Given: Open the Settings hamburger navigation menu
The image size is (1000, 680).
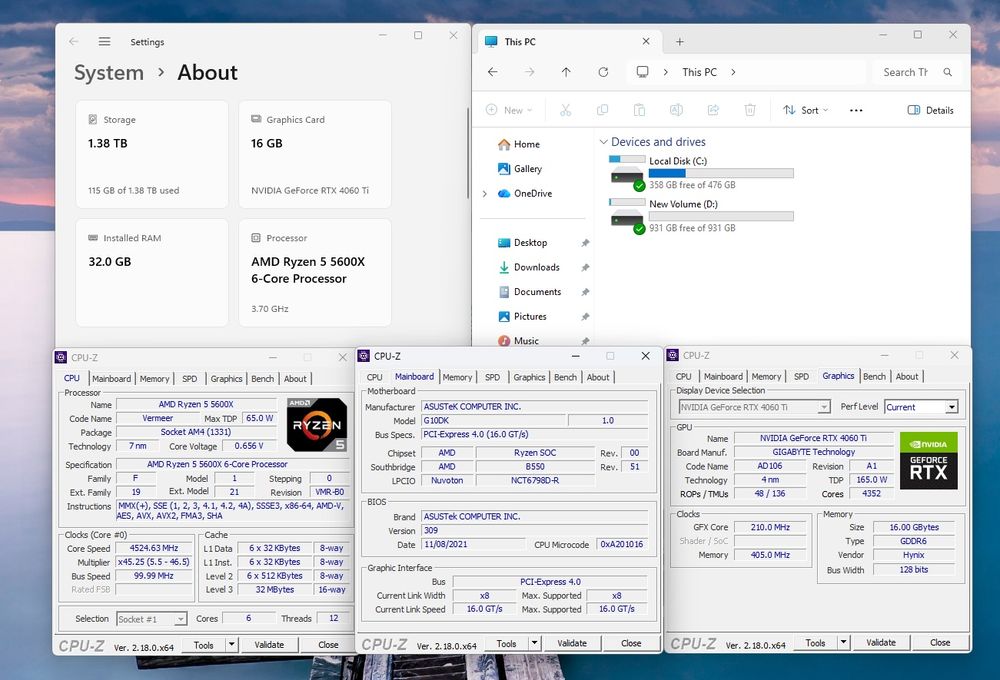Looking at the screenshot, I should click(105, 41).
